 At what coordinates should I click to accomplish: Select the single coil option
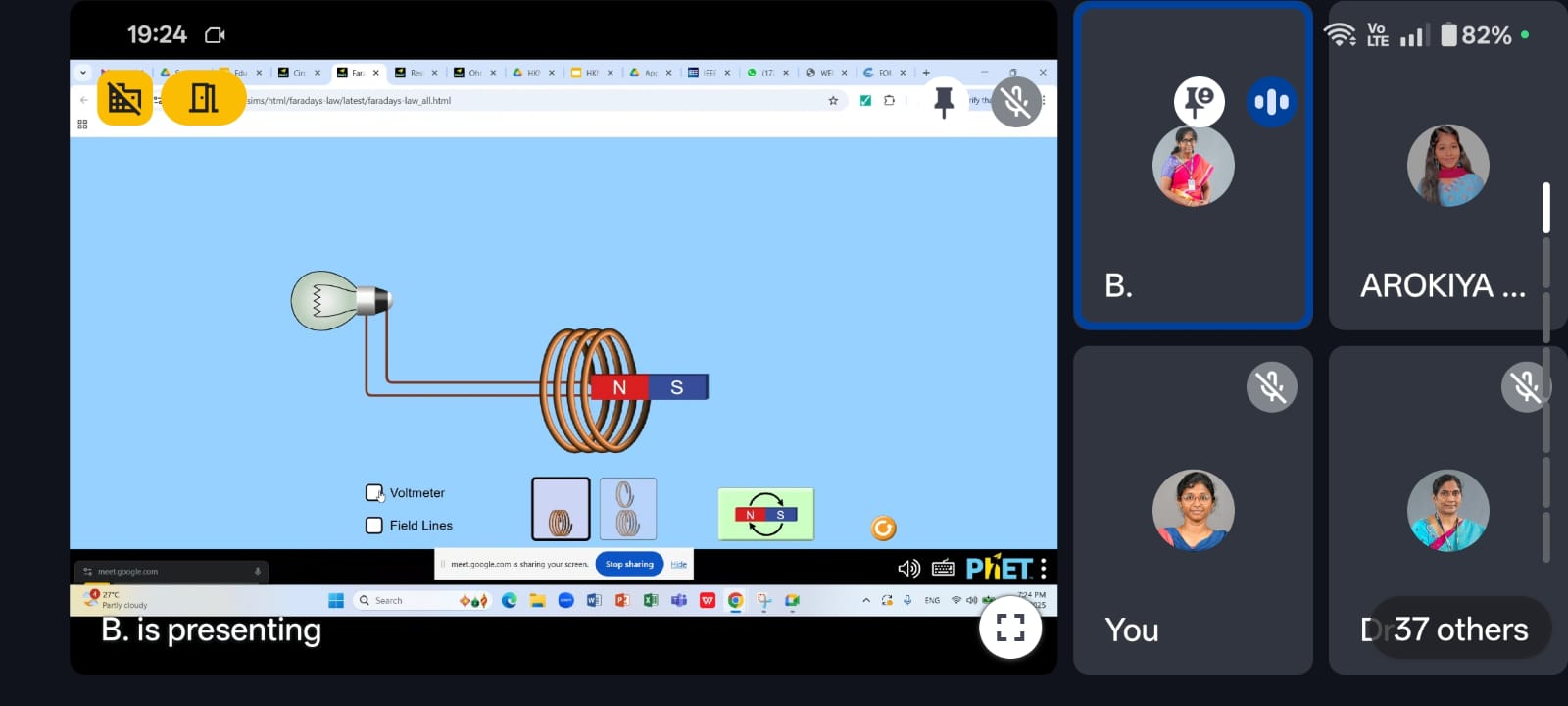pyautogui.click(x=561, y=509)
